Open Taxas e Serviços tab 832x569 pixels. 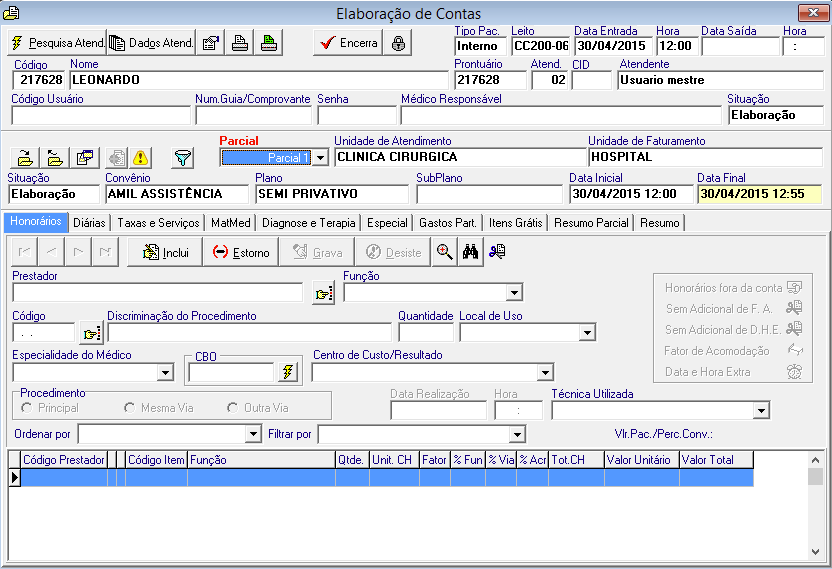coord(158,223)
